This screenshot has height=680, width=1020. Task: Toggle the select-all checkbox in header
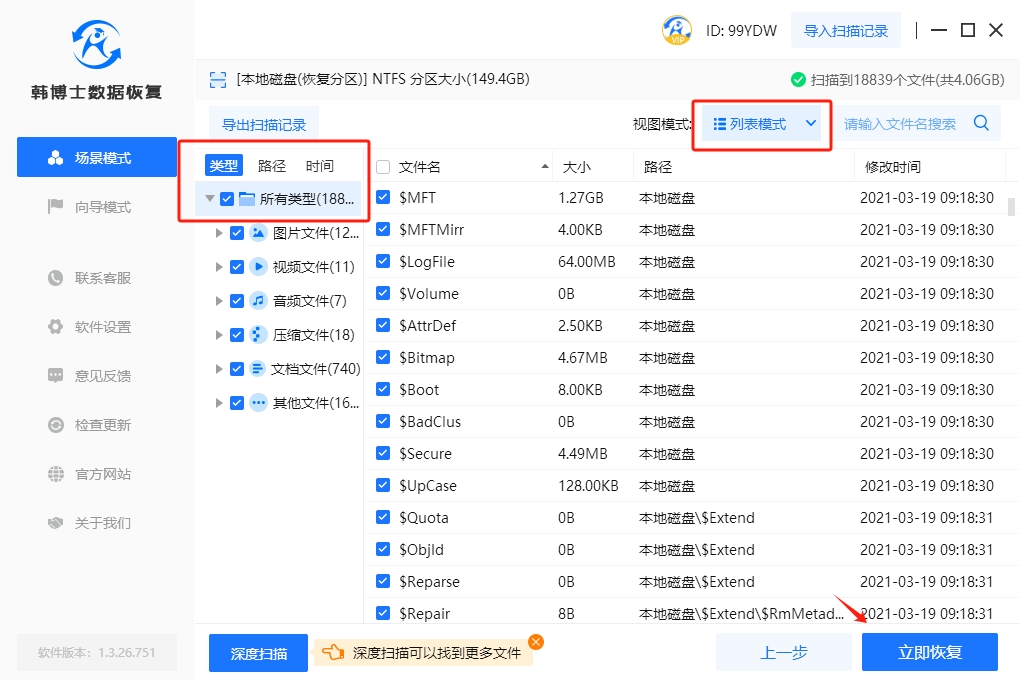tap(383, 167)
